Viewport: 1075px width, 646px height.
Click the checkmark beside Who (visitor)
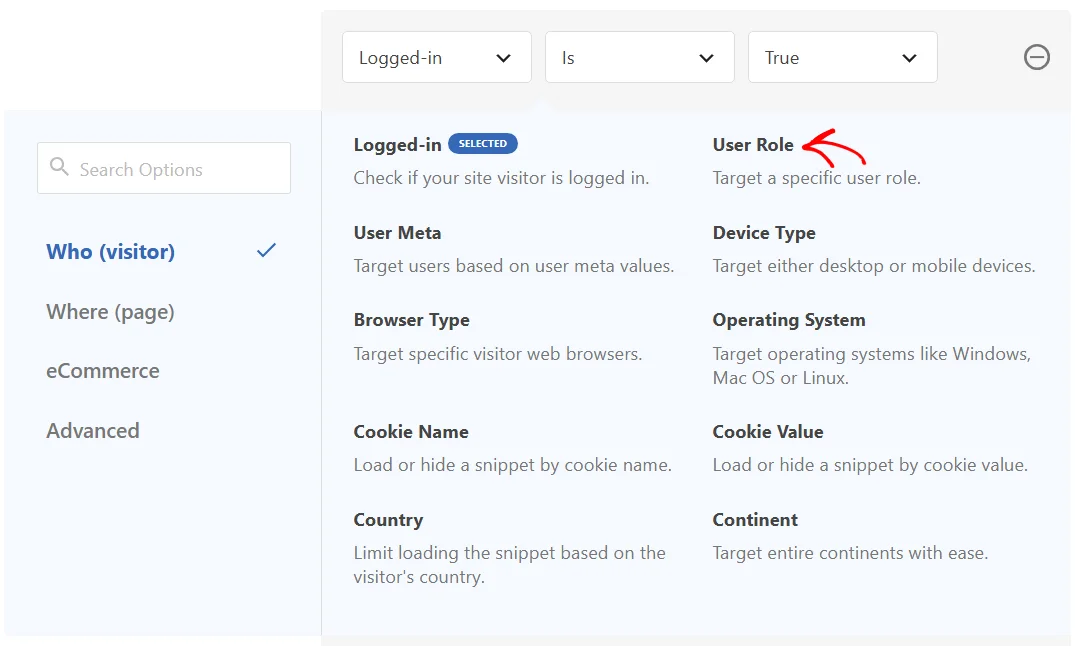point(266,250)
